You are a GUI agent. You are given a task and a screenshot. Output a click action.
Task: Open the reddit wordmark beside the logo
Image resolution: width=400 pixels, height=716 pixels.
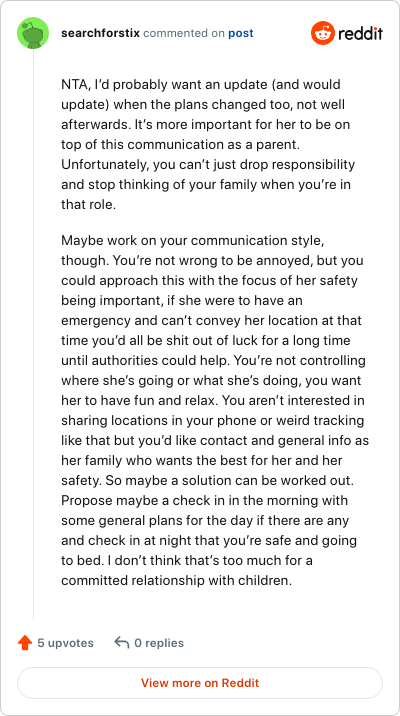click(x=361, y=33)
